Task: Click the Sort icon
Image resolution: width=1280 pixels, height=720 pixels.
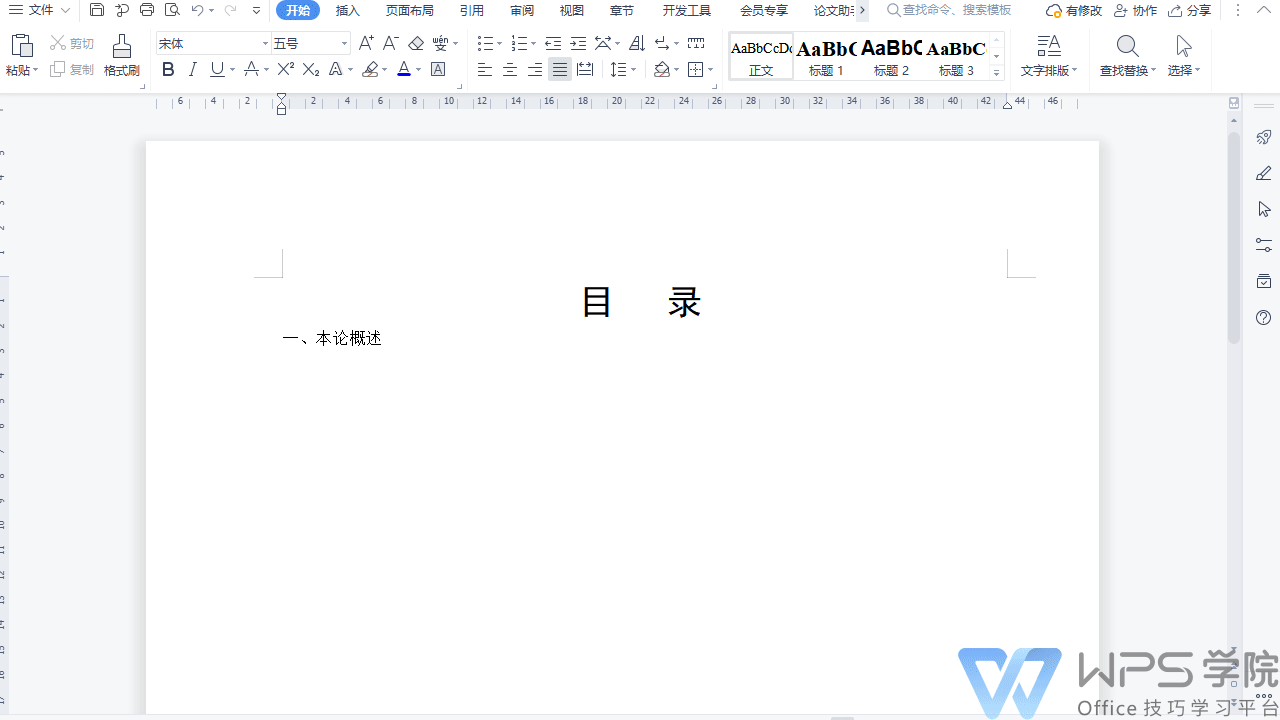Action: point(637,43)
